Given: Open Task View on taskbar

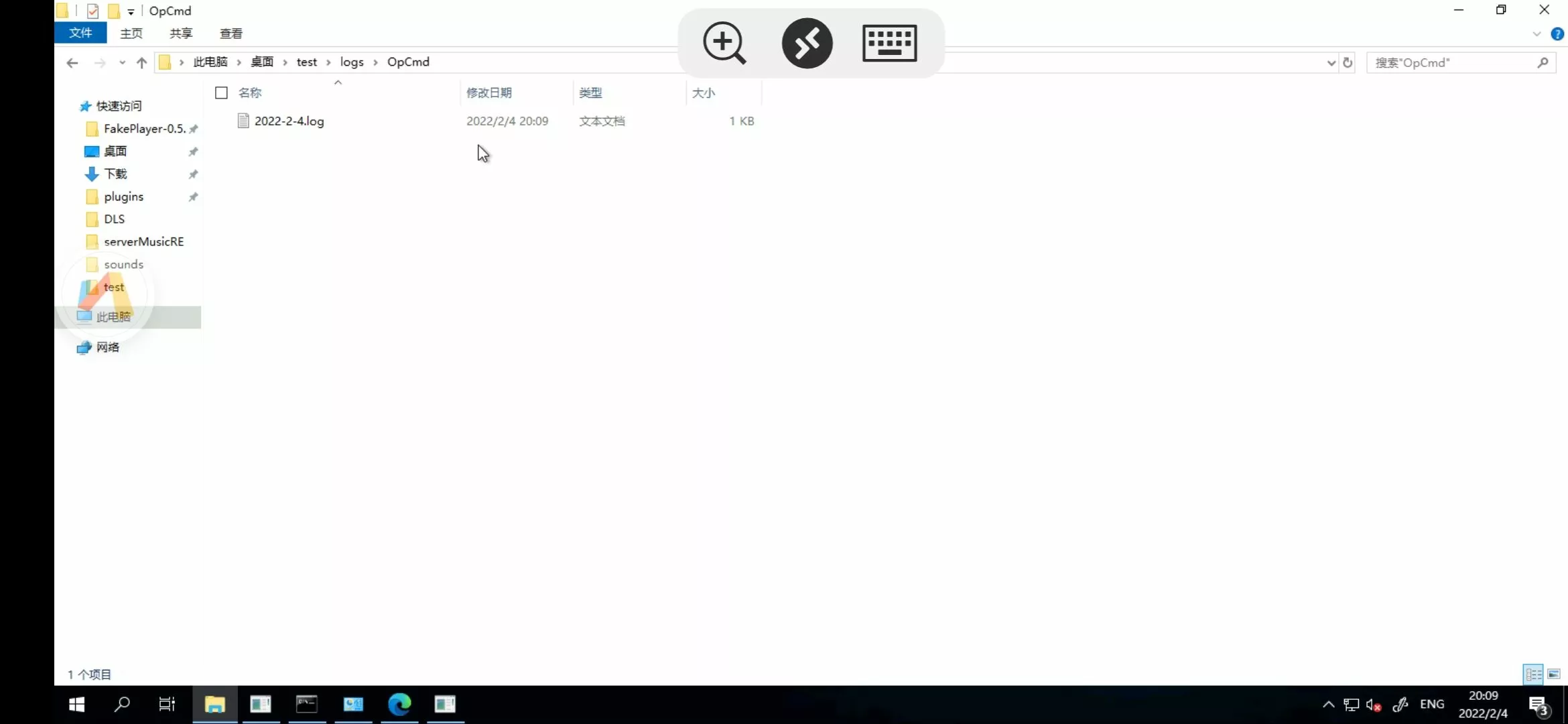Looking at the screenshot, I should (167, 705).
